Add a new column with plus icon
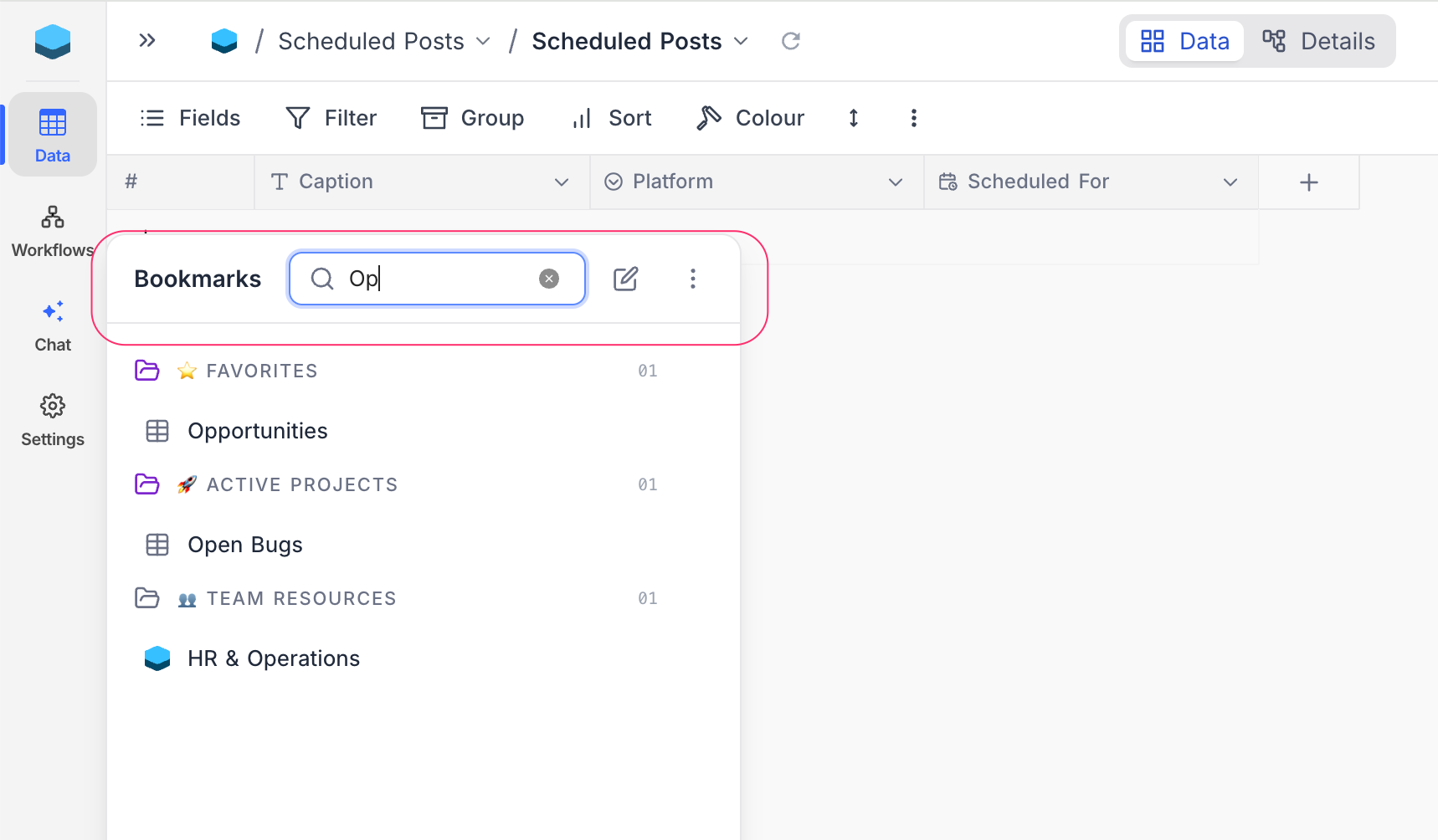The width and height of the screenshot is (1438, 840). click(1309, 182)
